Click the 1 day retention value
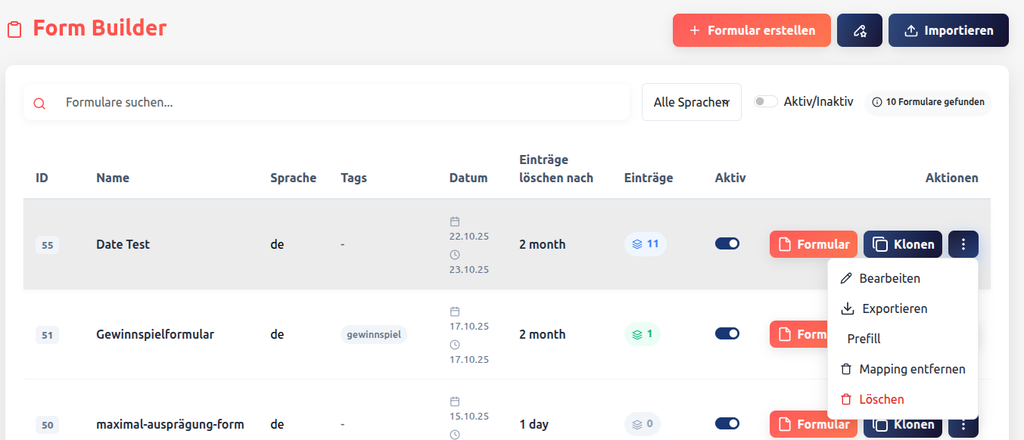 coord(534,424)
